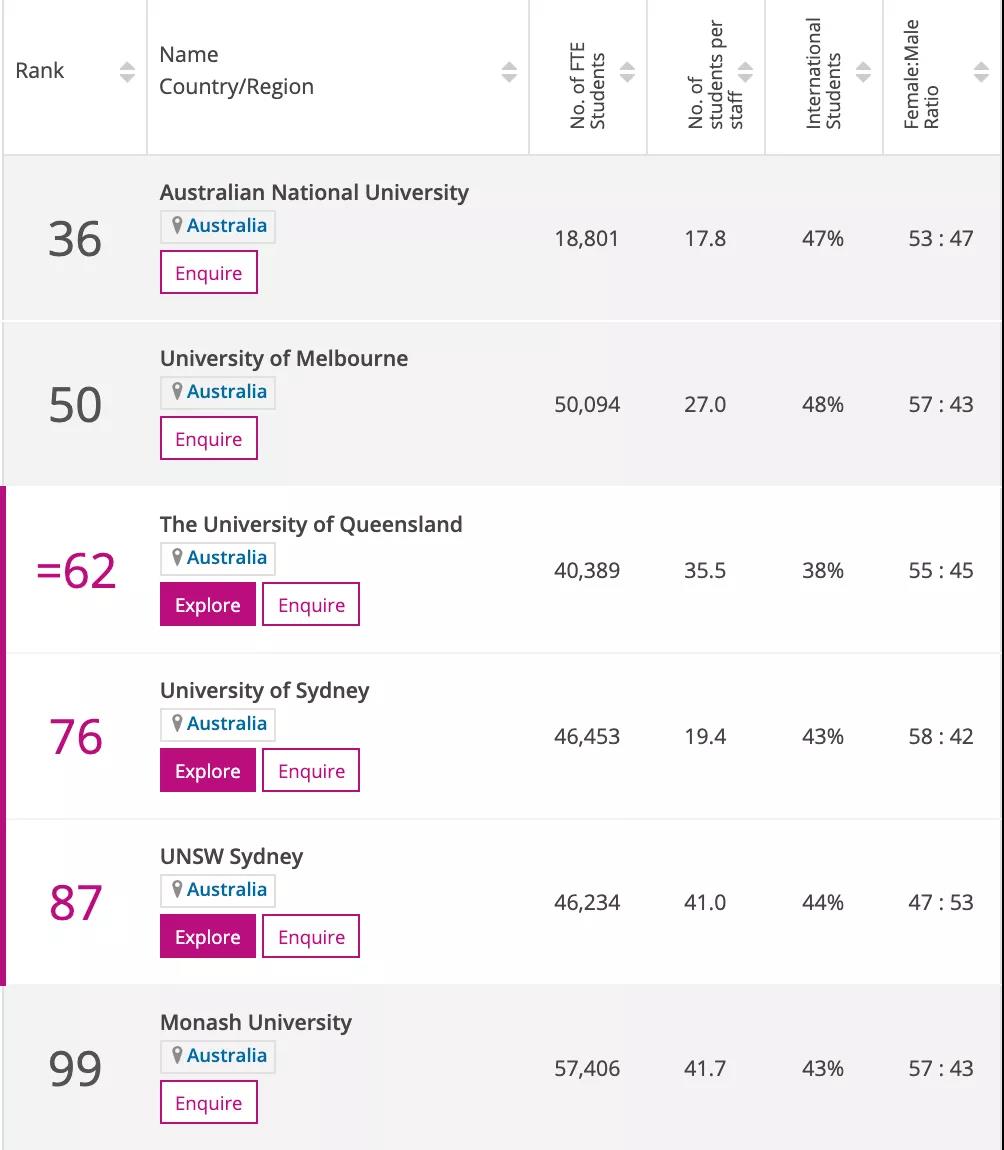Sort by No. of FTE Students

[627, 72]
